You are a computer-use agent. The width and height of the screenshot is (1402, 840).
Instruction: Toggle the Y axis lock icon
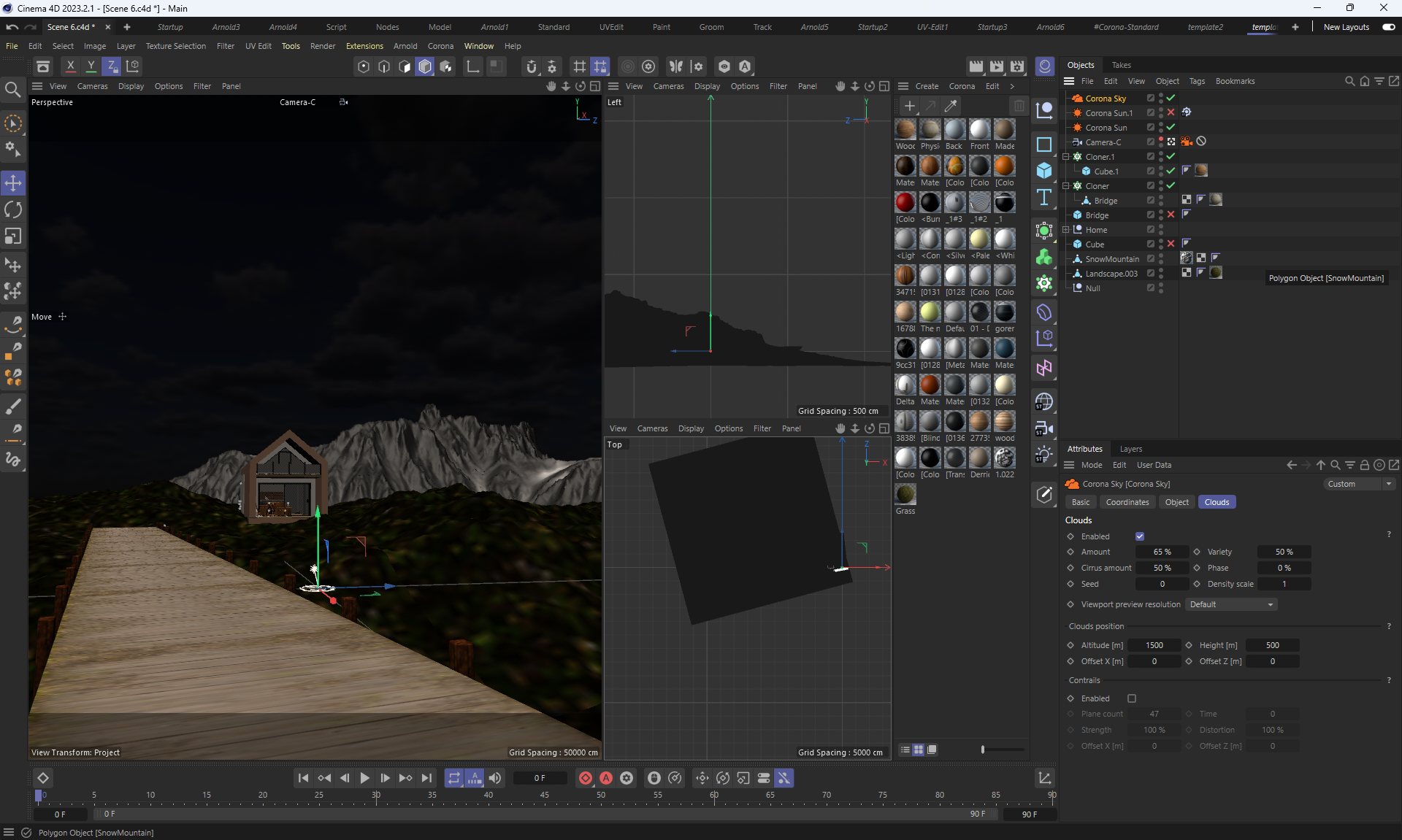[x=91, y=66]
